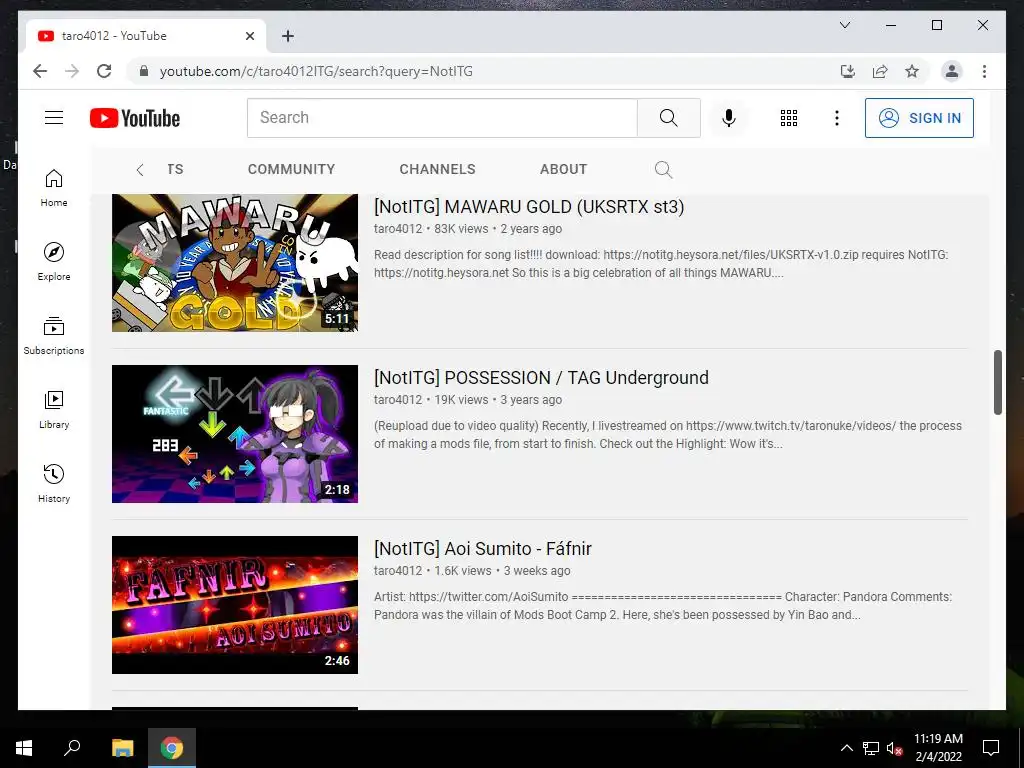Click the Chrome taskbar icon
The image size is (1024, 768).
[x=172, y=748]
